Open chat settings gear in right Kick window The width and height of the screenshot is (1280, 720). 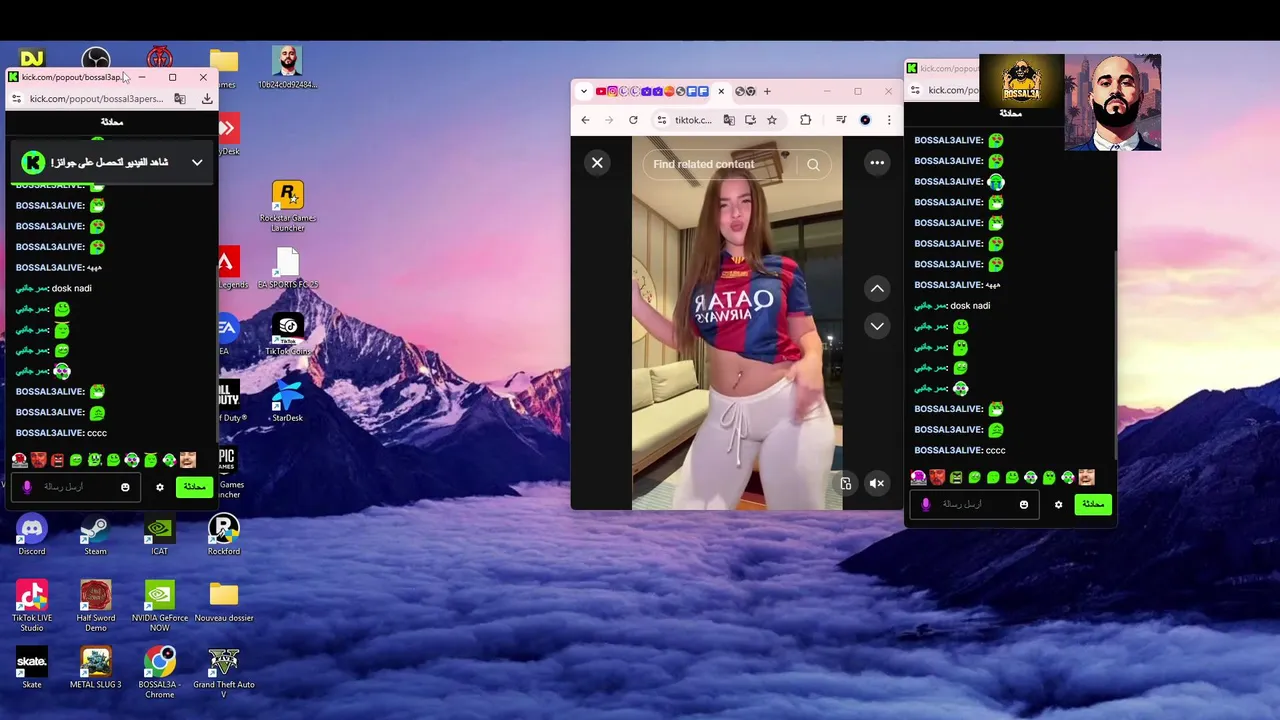pos(1058,505)
